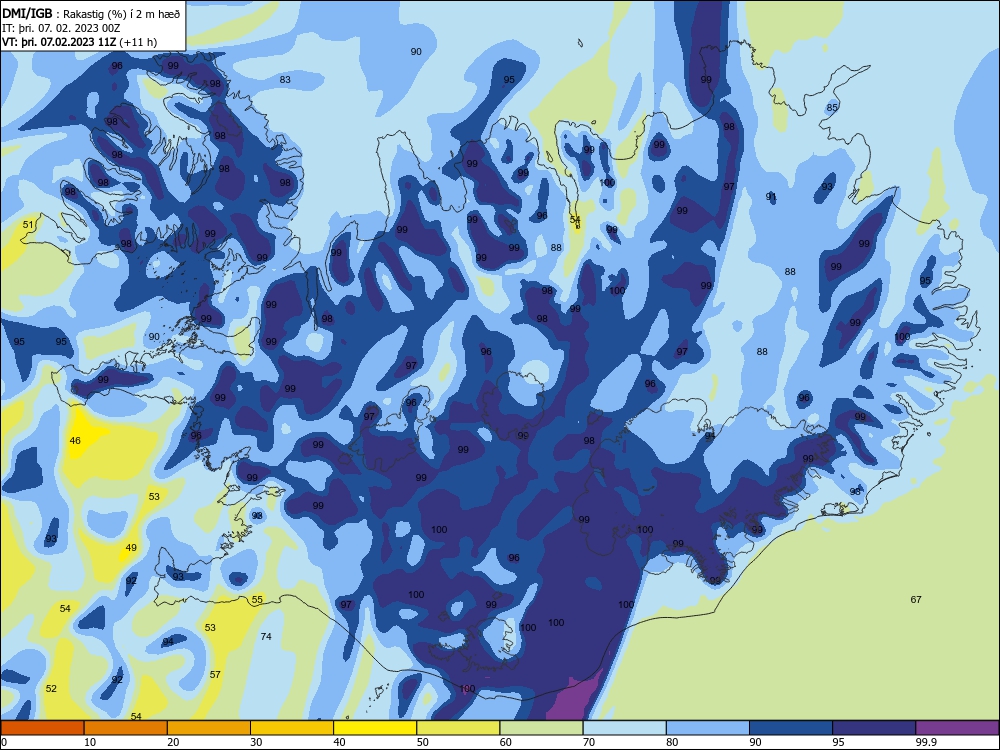Click the legend label 50

click(422, 742)
